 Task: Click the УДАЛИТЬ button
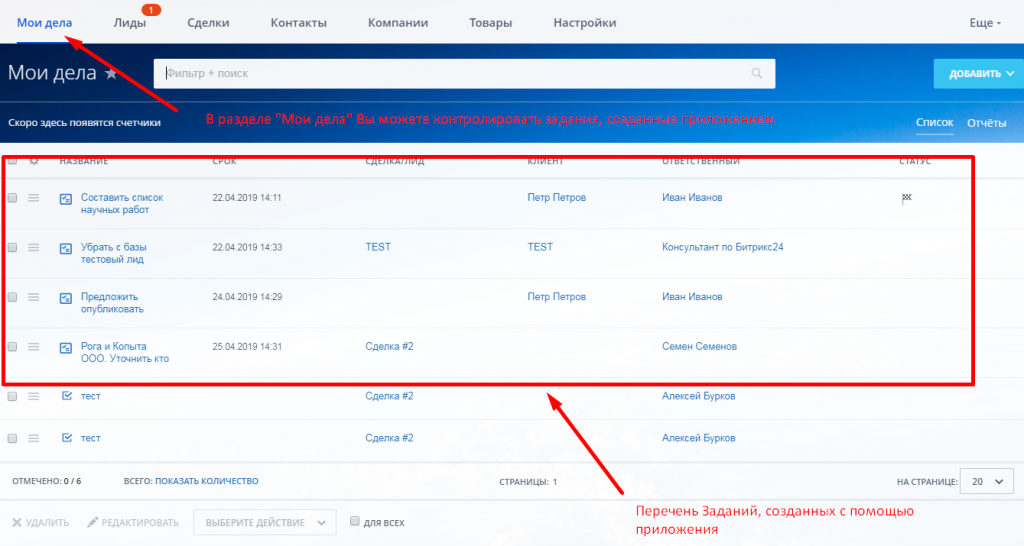[x=40, y=522]
